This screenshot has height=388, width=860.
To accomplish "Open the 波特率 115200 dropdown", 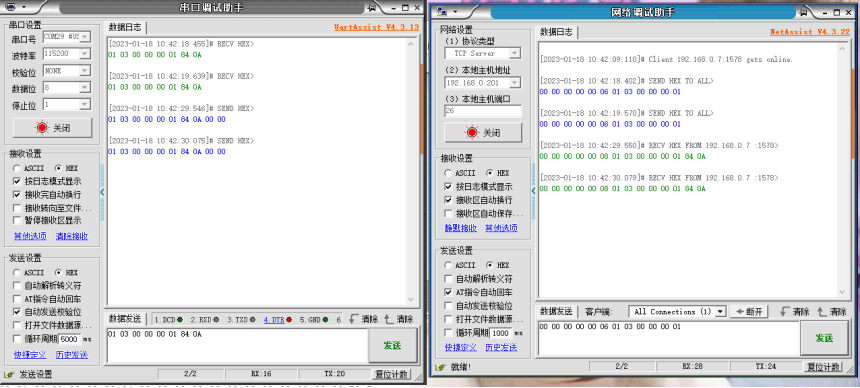I will click(x=84, y=54).
